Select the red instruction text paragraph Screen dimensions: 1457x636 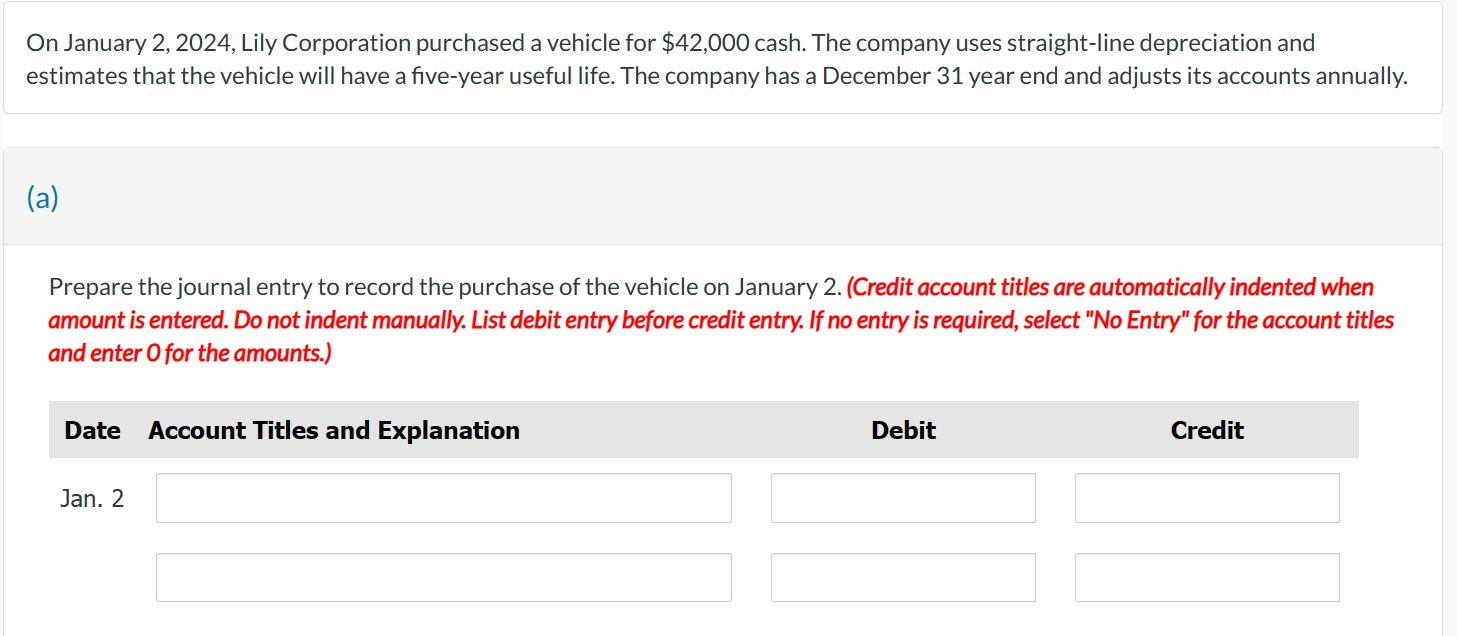click(x=720, y=319)
